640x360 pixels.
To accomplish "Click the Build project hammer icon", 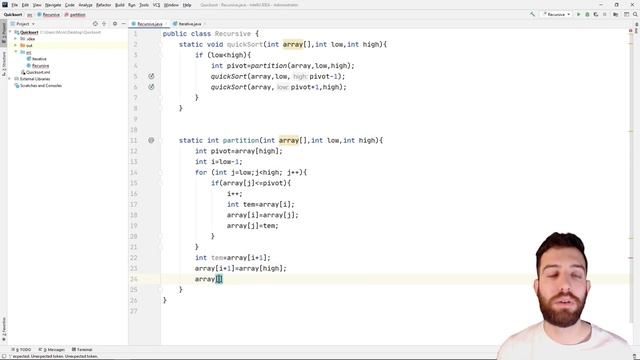I will [x=532, y=14].
